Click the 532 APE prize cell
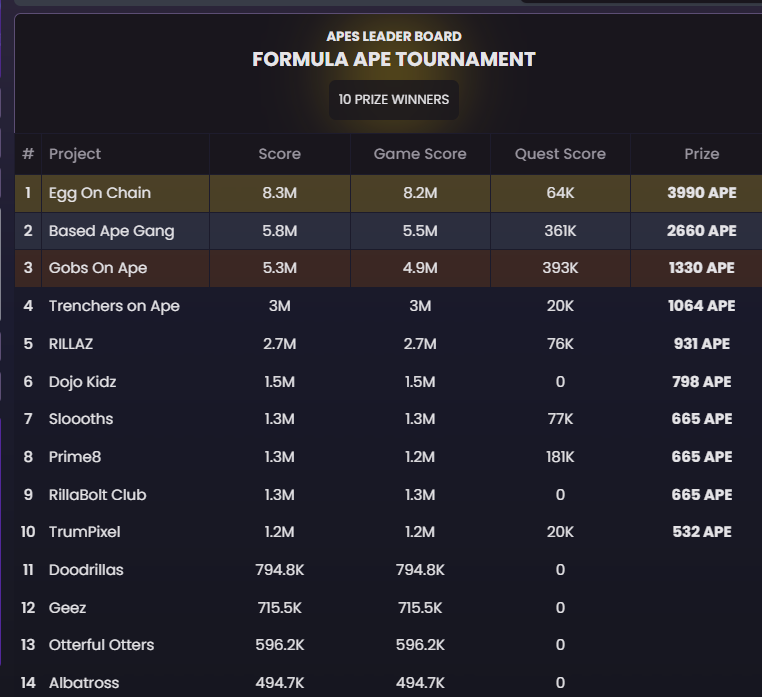Viewport: 762px width, 697px height. tap(702, 532)
